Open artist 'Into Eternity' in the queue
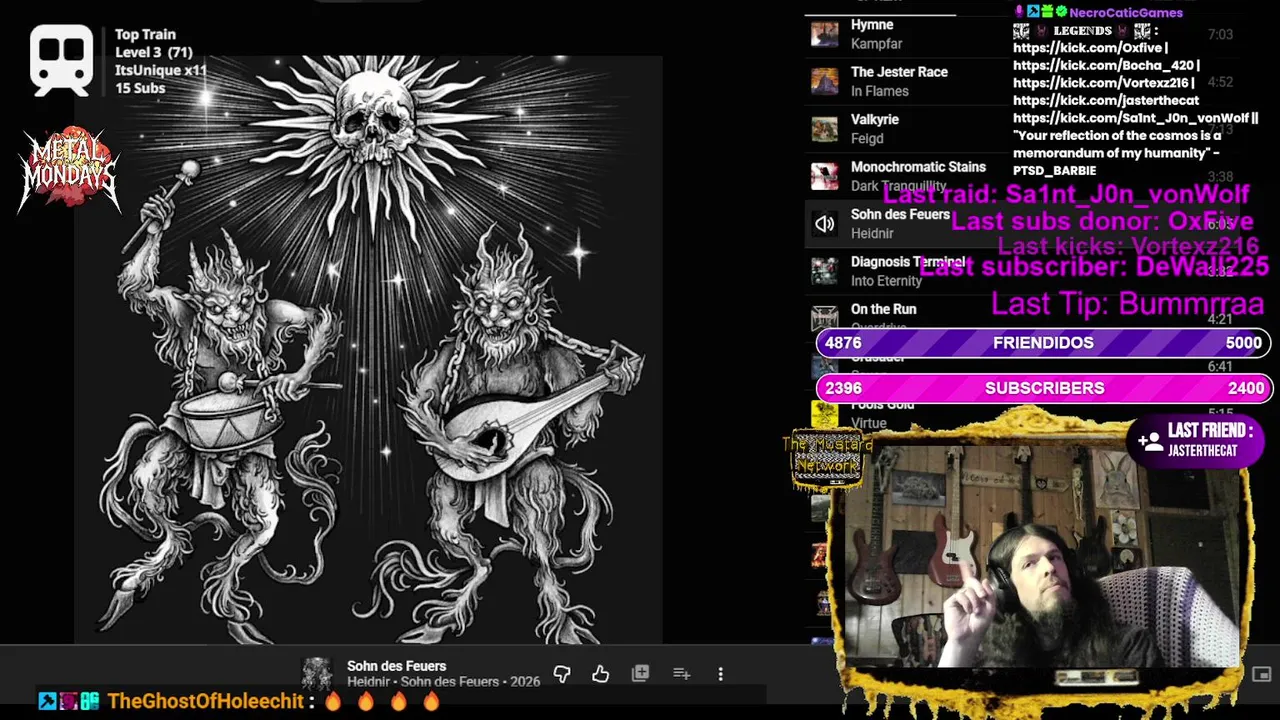Viewport: 1280px width, 720px height. pyautogui.click(x=886, y=281)
